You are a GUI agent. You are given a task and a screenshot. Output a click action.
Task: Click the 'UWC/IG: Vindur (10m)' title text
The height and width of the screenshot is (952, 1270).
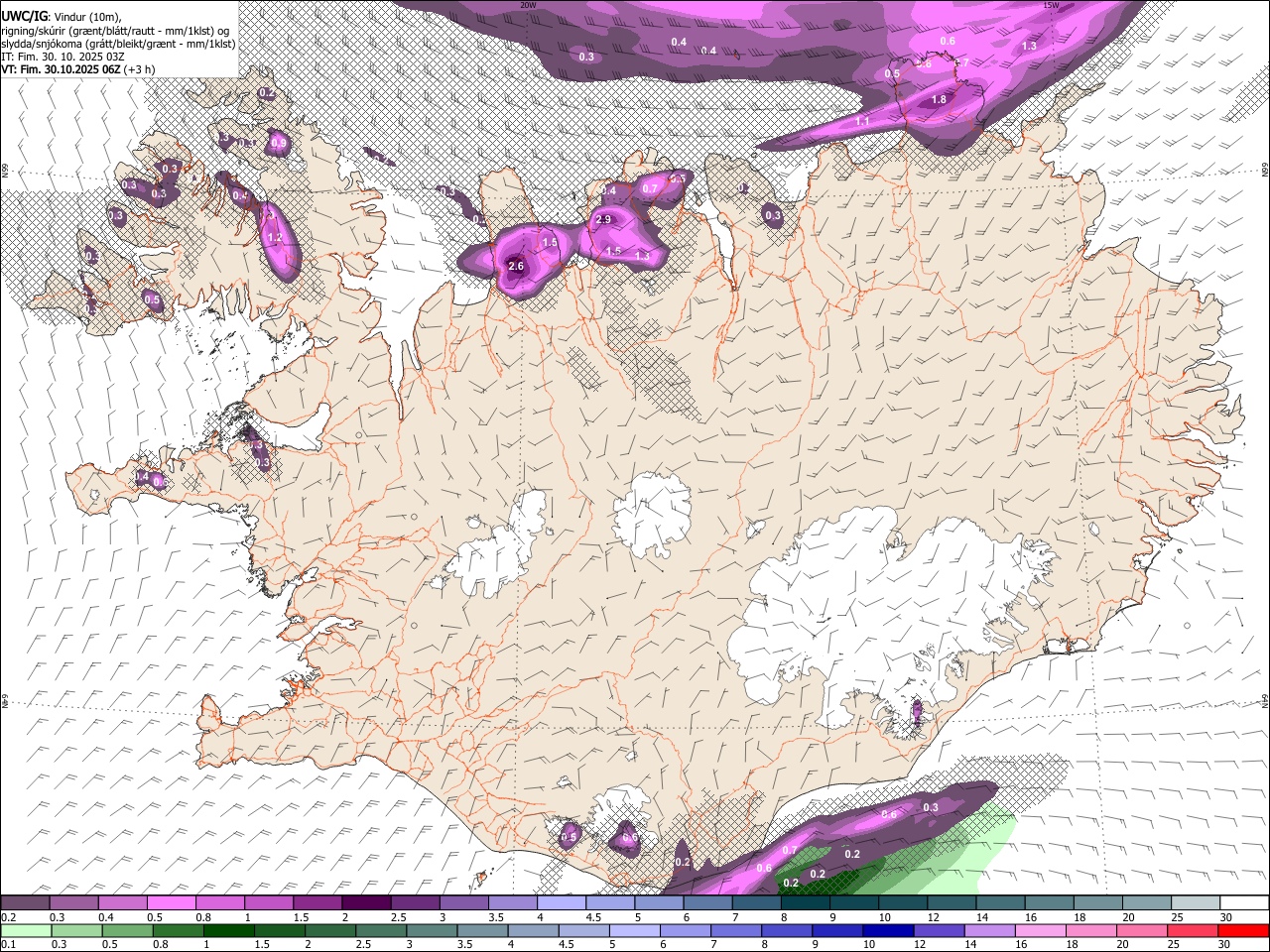click(61, 15)
